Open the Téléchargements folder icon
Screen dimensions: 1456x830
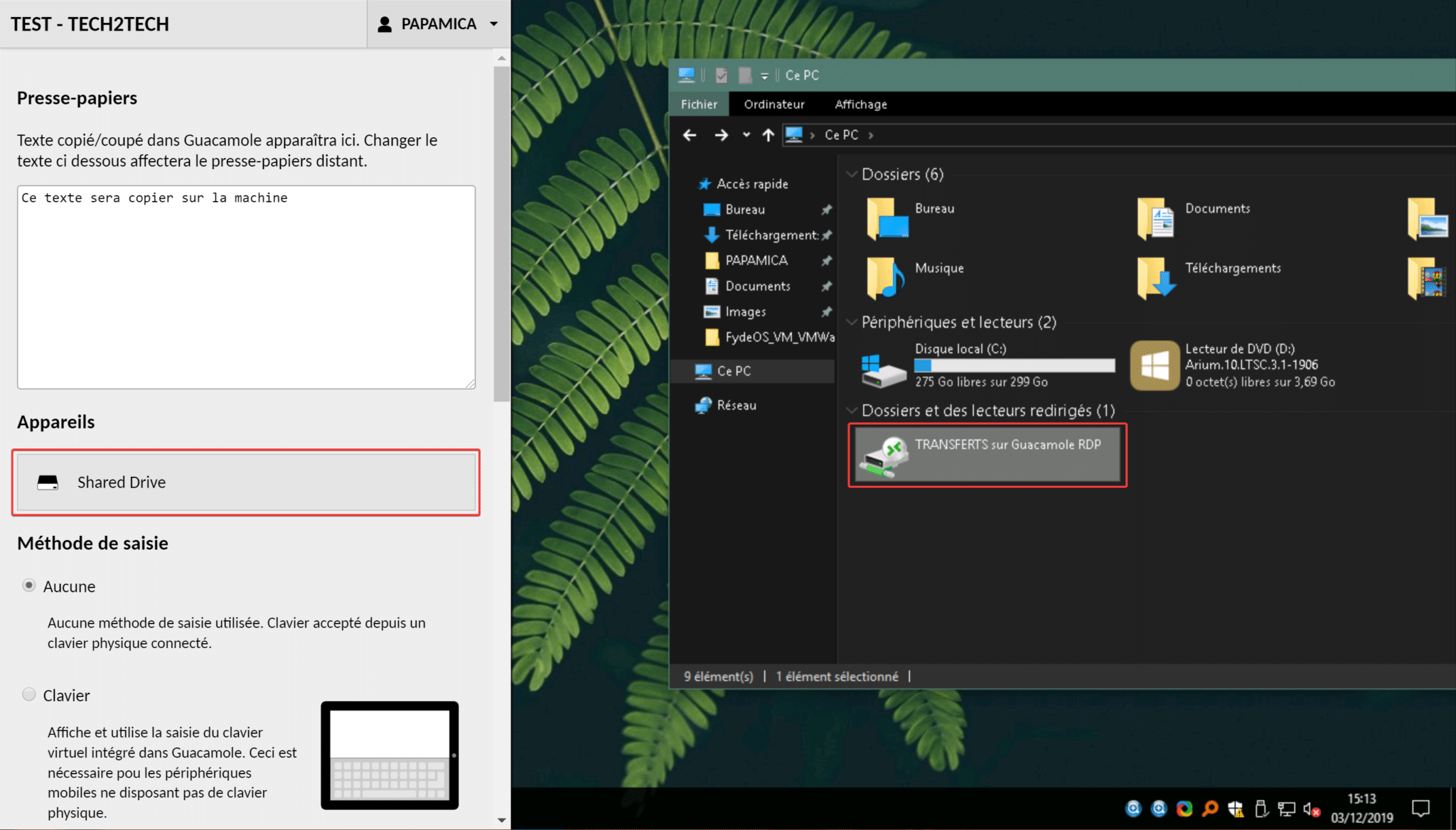(x=1155, y=277)
